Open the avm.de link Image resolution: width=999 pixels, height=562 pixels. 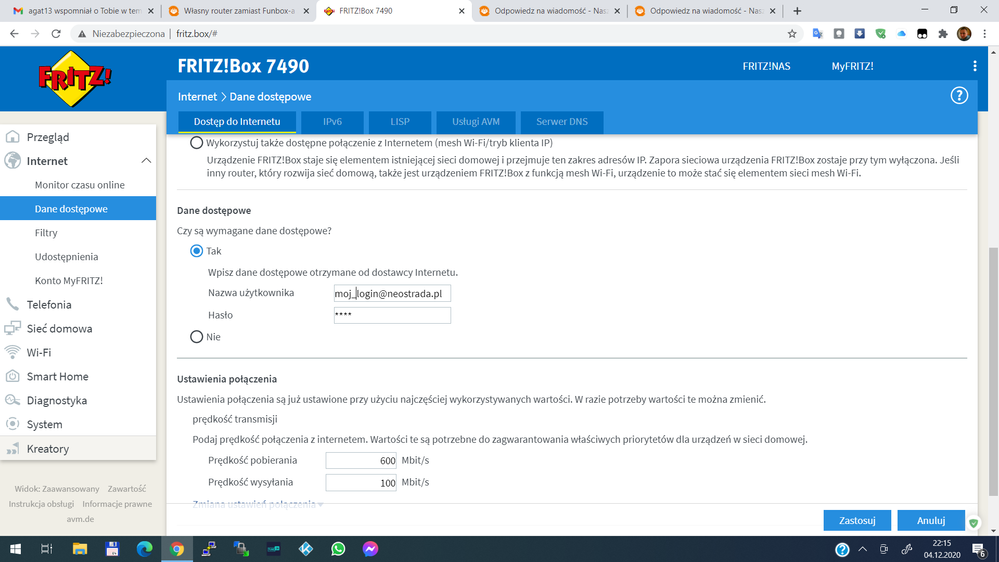point(80,519)
